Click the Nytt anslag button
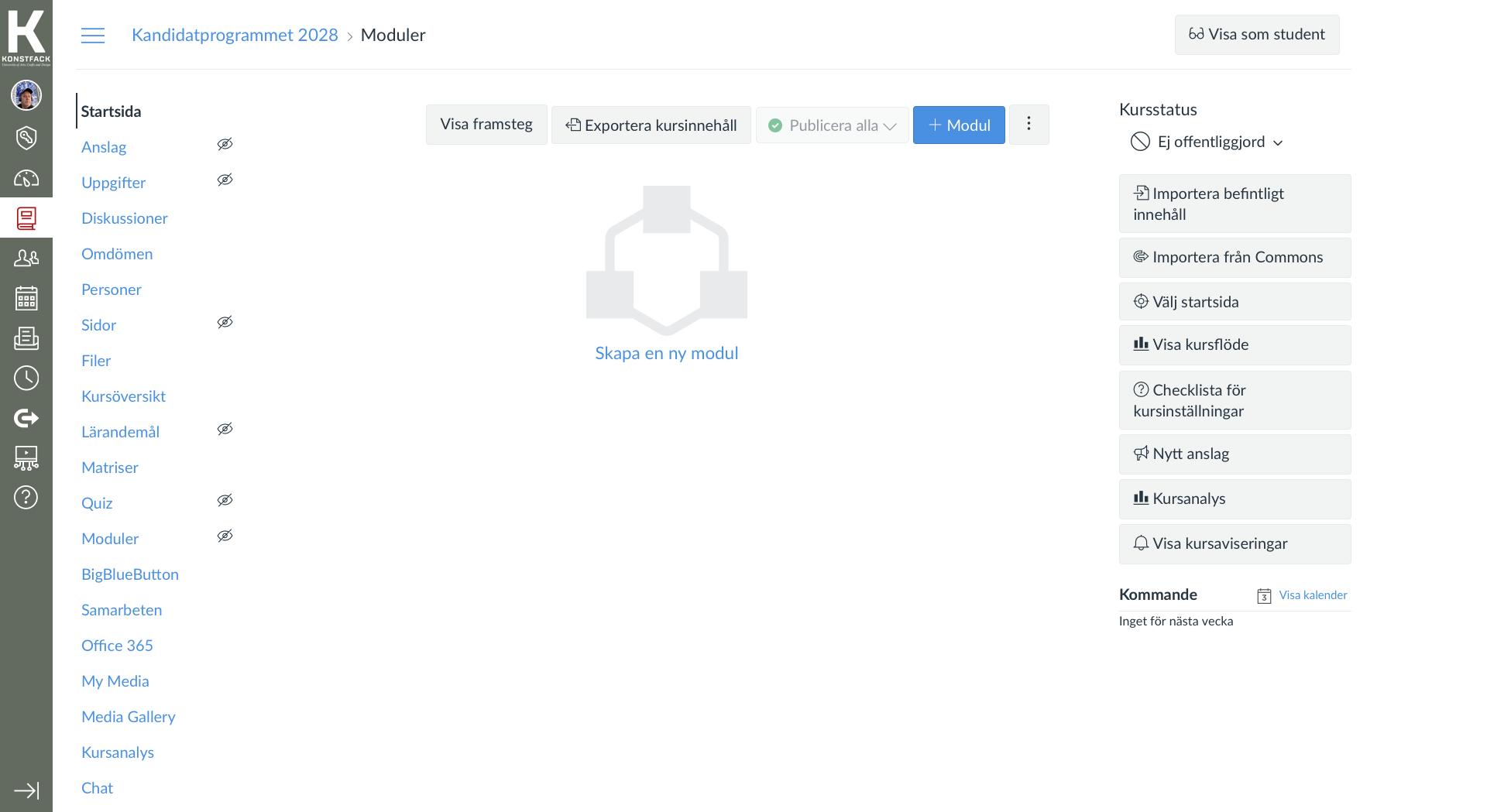The height and width of the screenshot is (812, 1487). 1235,454
